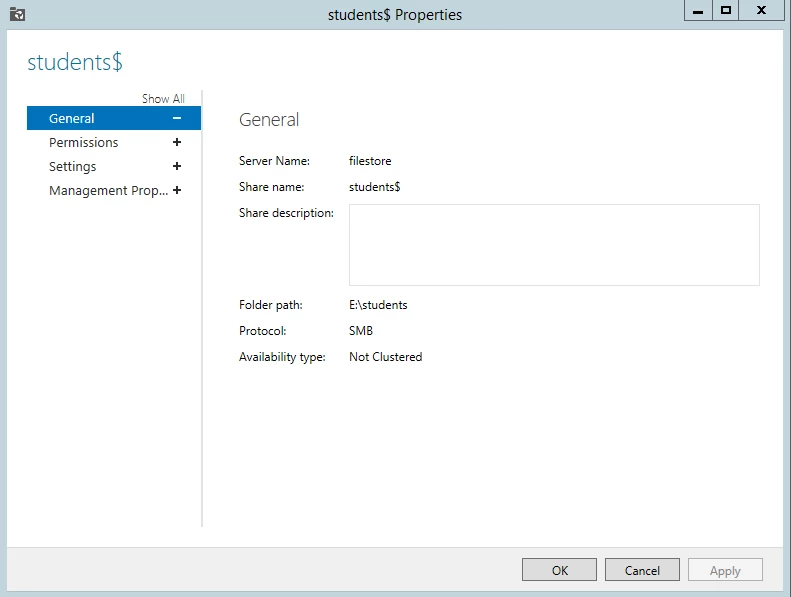Click the Share name: label
The image size is (791, 597).
tap(271, 187)
